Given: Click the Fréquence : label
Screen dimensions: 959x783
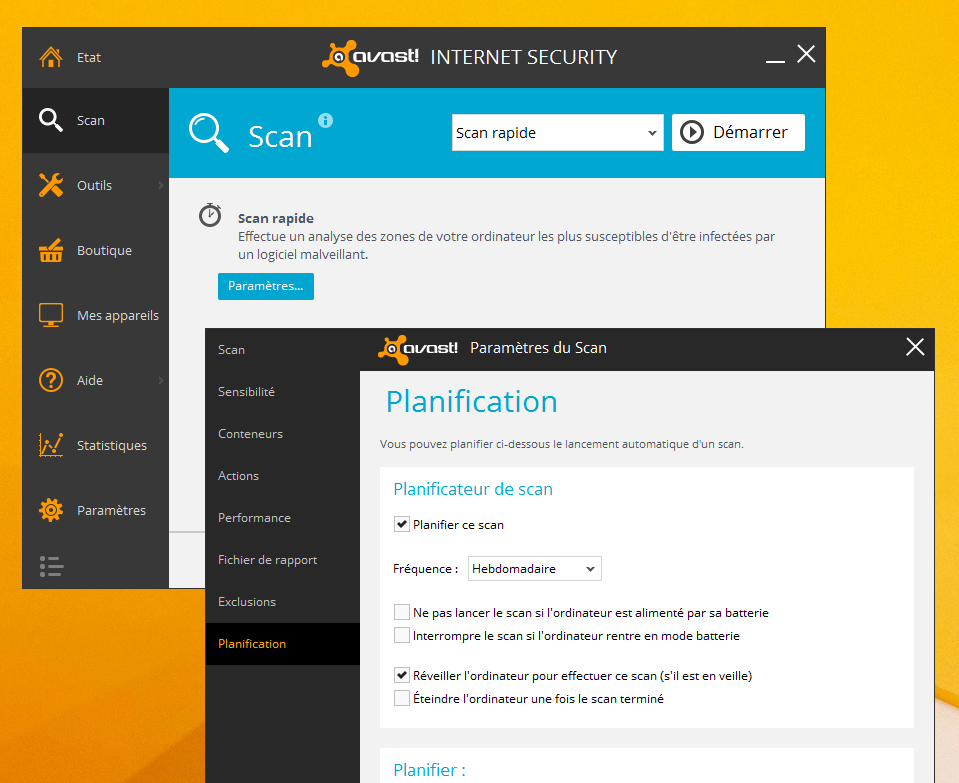Looking at the screenshot, I should coord(425,569).
